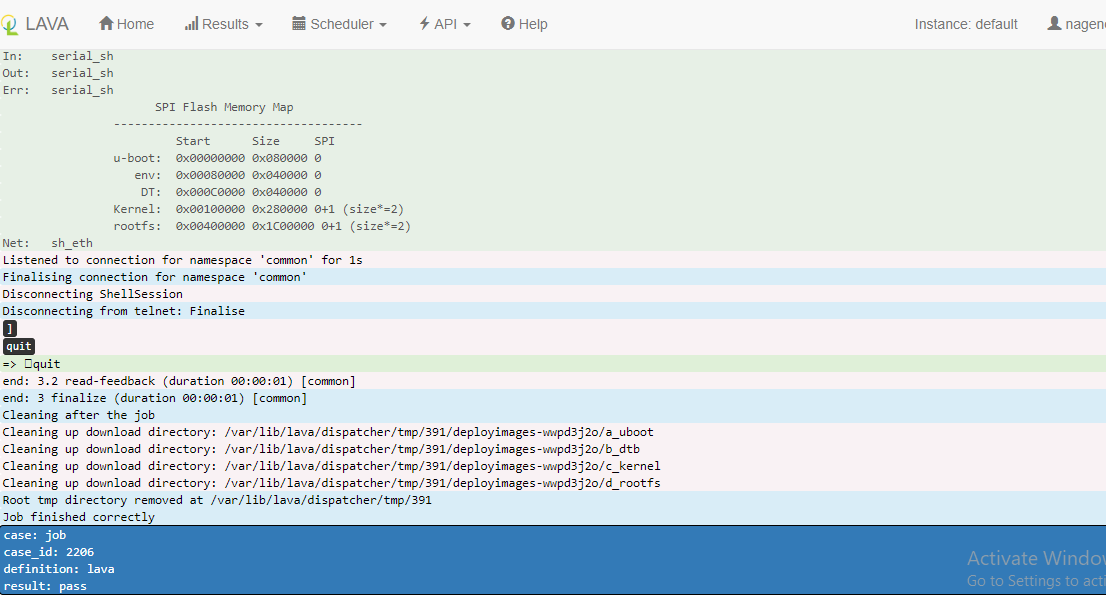This screenshot has height=595, width=1106.
Task: Click the Kernel memory map row
Action: point(258,209)
